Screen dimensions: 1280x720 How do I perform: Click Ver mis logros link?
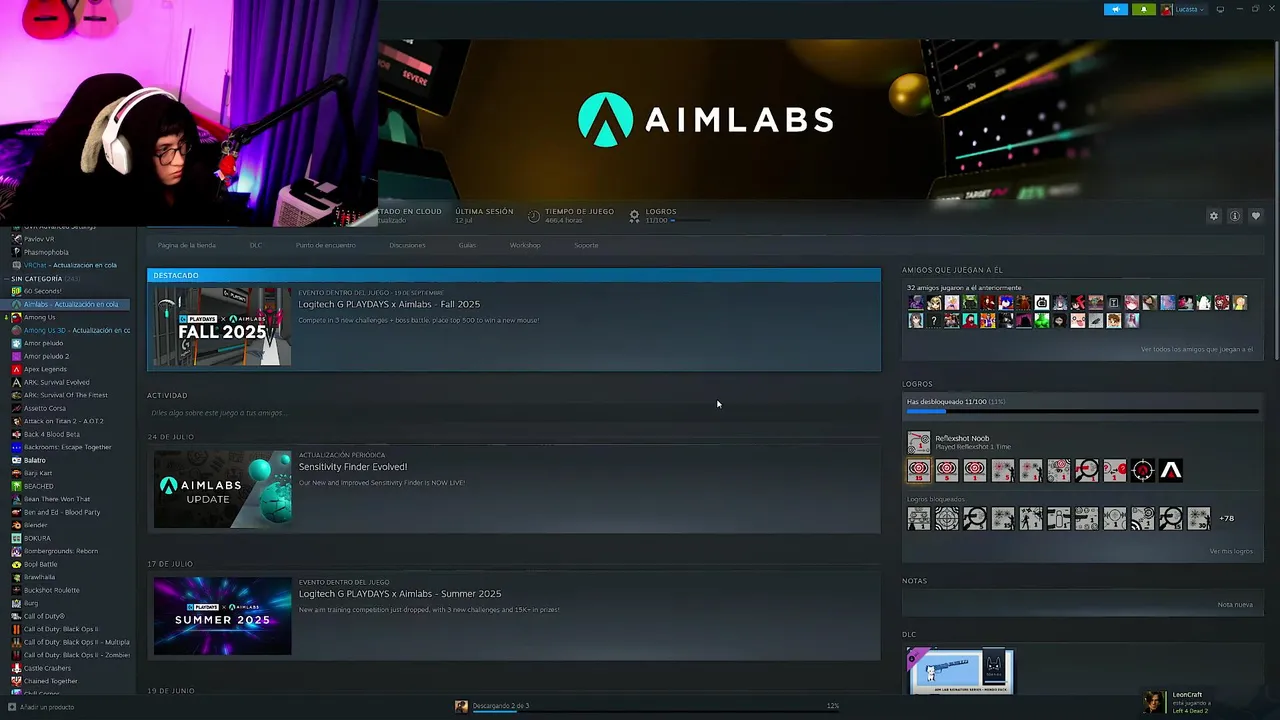[x=1231, y=551]
